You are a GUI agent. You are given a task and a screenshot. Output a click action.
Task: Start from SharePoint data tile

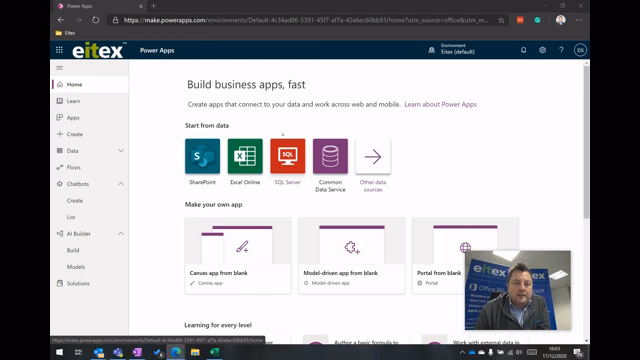click(x=202, y=156)
